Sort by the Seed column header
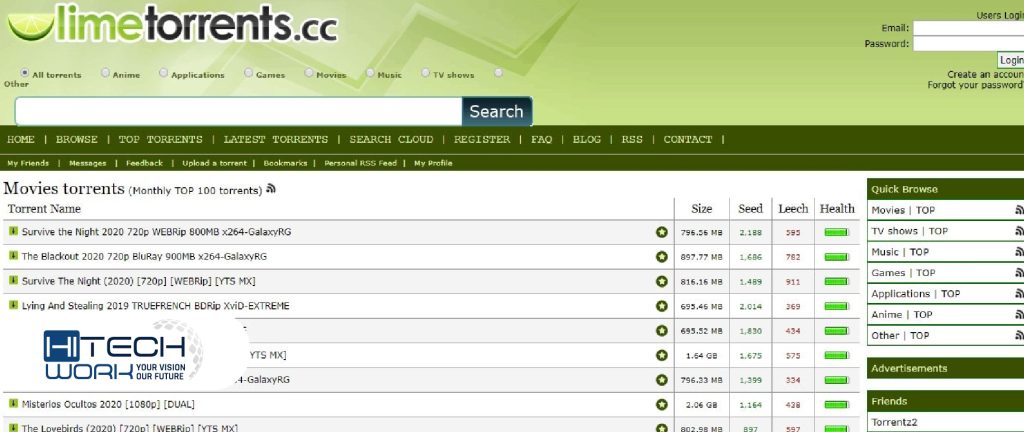The height and width of the screenshot is (432, 1024). tap(750, 209)
